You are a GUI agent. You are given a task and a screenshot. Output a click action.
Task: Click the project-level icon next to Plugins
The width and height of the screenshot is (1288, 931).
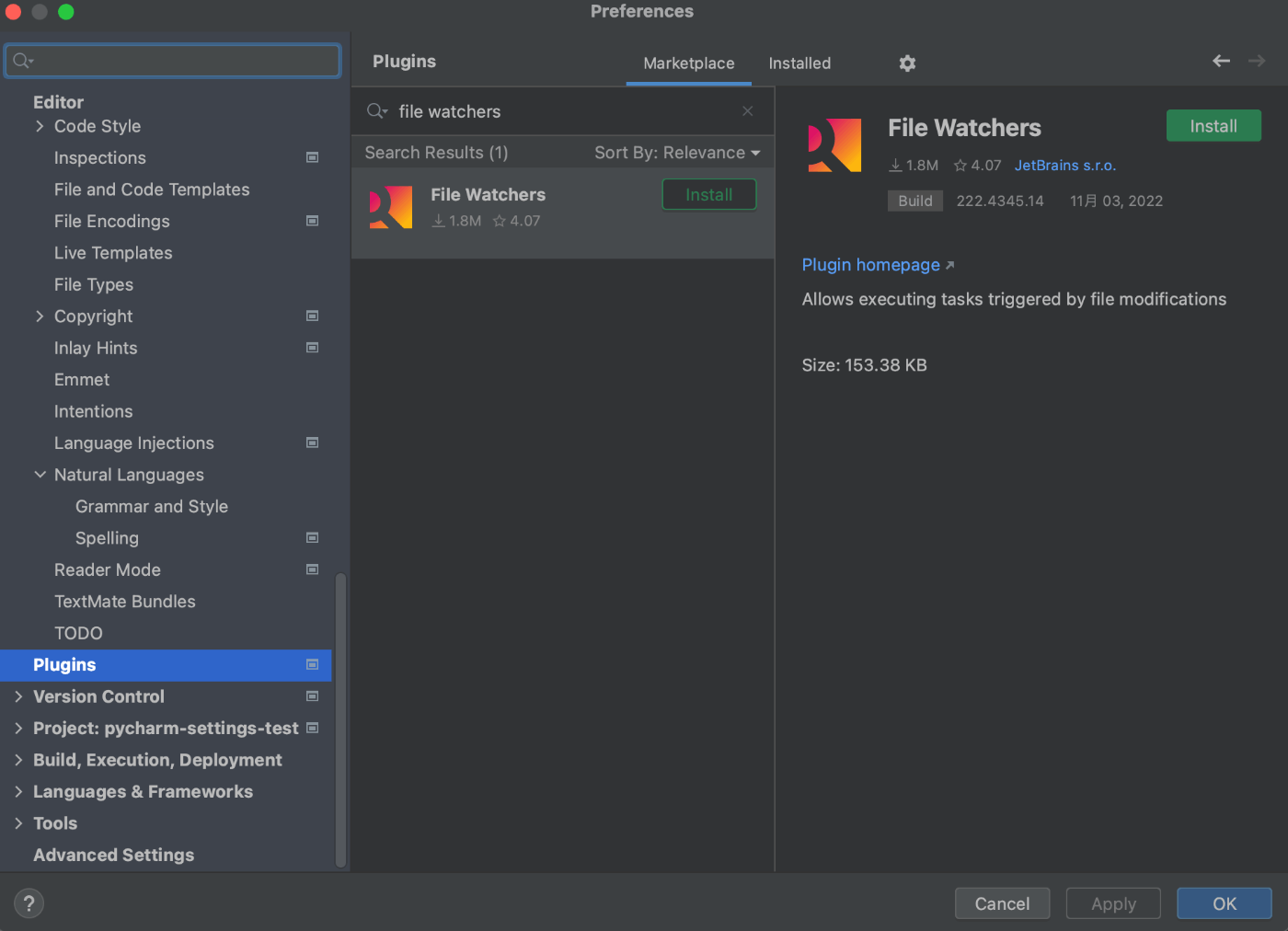click(x=313, y=664)
